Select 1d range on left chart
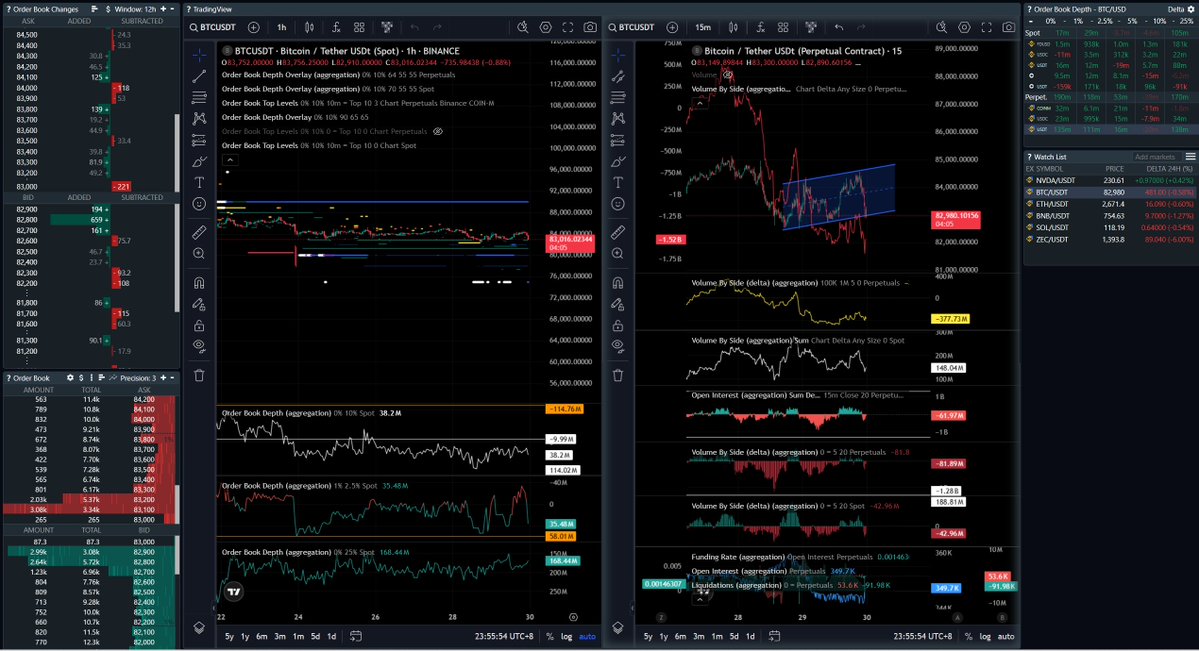This screenshot has width=1199, height=651. [x=331, y=636]
